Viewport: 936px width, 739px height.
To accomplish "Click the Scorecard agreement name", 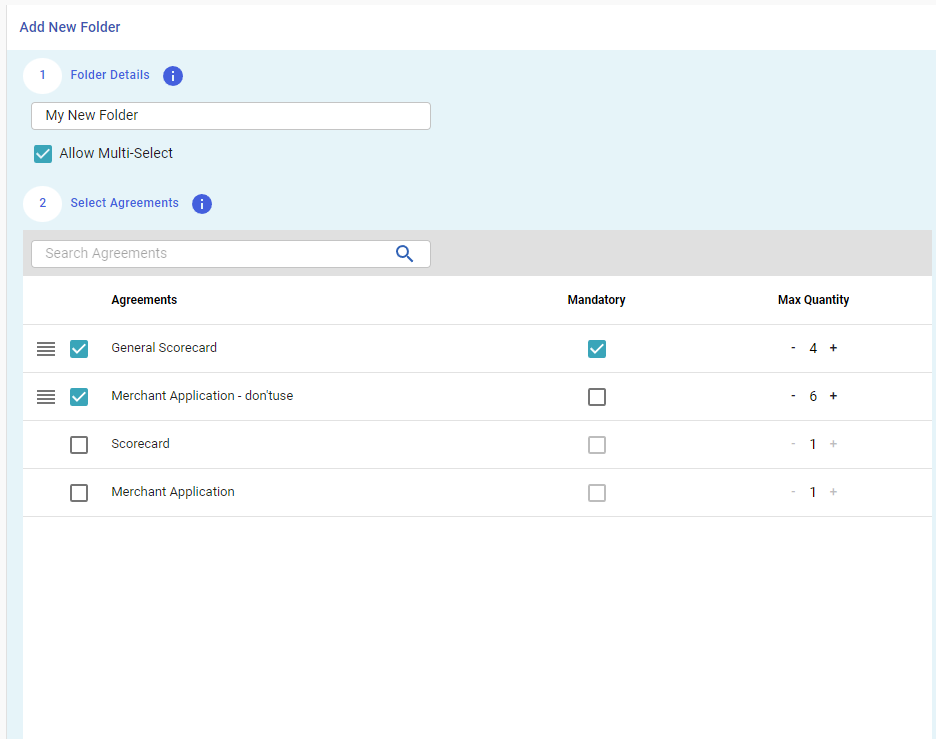I will pos(140,444).
